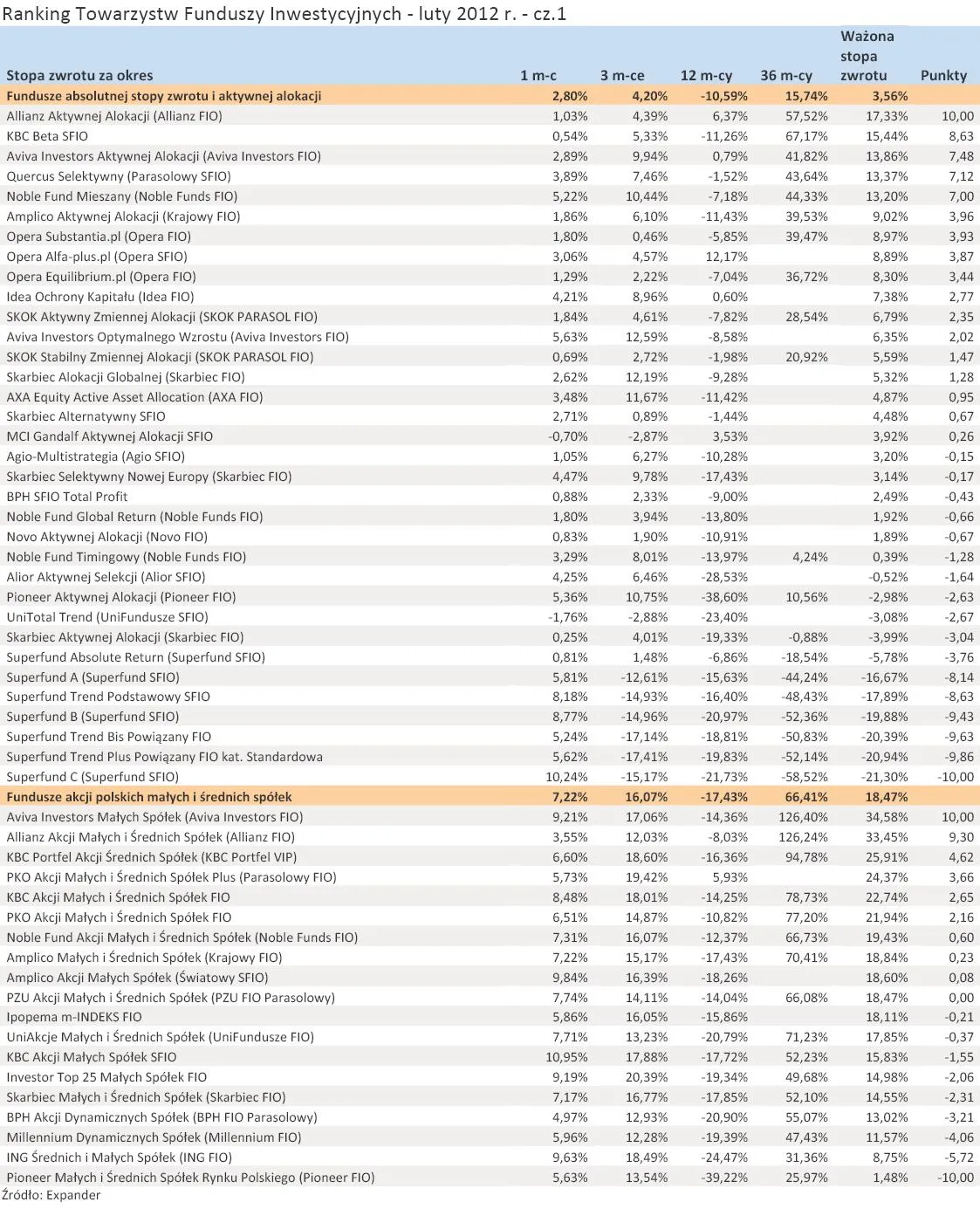Click 'Opera Equilibrium.pl (Opera FIO)'
980x1209 pixels.
coord(101,277)
